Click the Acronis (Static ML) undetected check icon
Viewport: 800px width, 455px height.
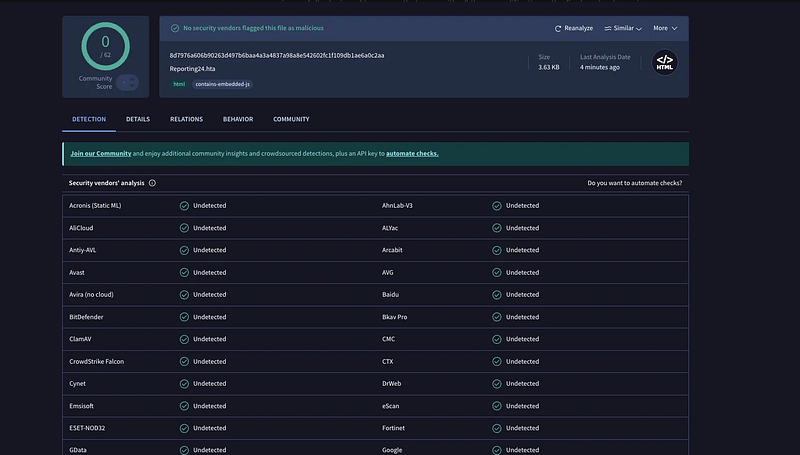tap(184, 206)
